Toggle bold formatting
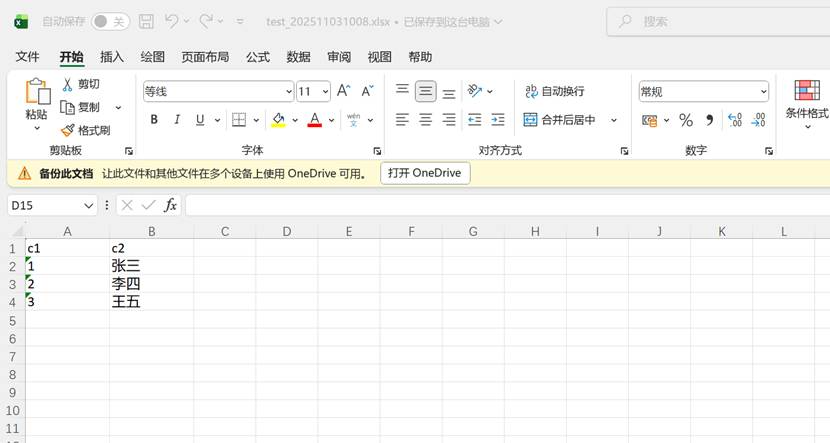This screenshot has width=830, height=443. click(154, 120)
